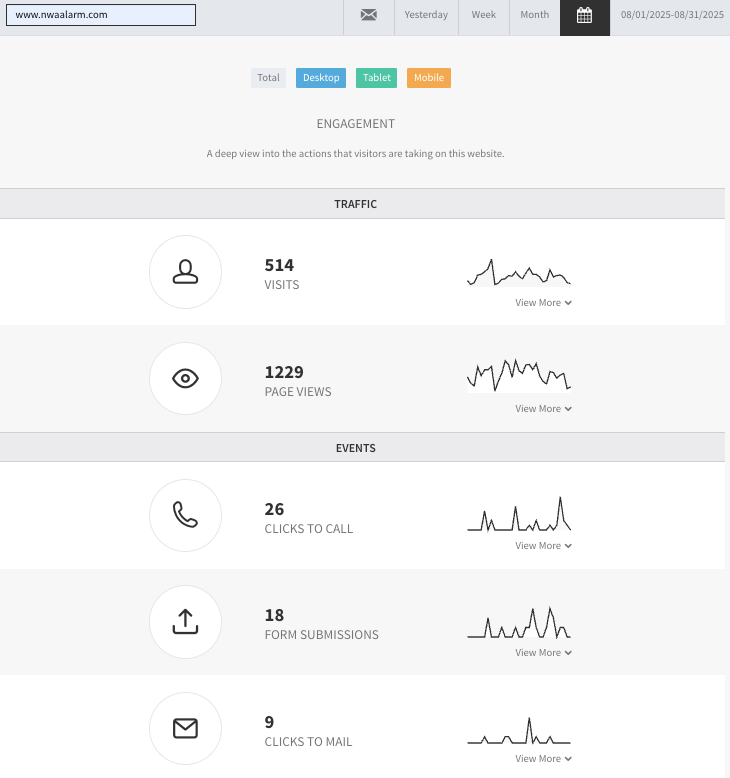Select the Total device filter
The image size is (730, 778).
[268, 78]
